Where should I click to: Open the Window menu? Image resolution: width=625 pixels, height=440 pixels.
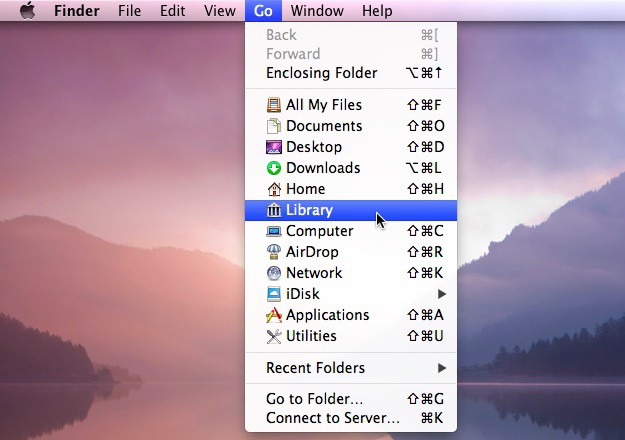317,11
